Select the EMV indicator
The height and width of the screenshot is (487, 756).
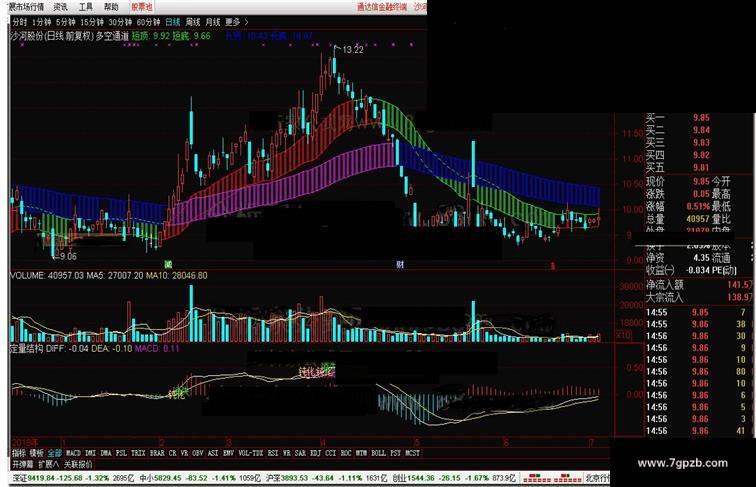(x=229, y=453)
